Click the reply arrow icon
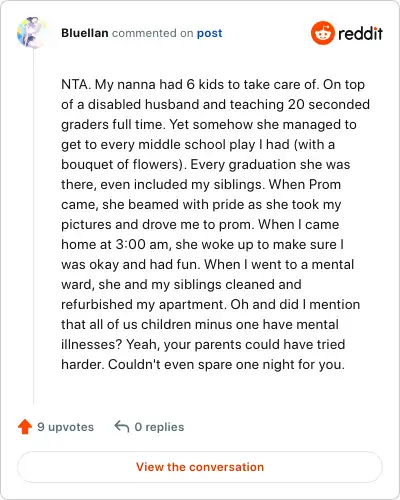400x500 pixels. tap(122, 426)
